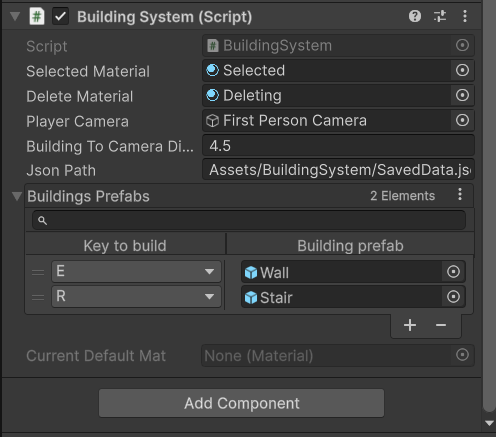Click the Building prefab column header

[x=350, y=246]
